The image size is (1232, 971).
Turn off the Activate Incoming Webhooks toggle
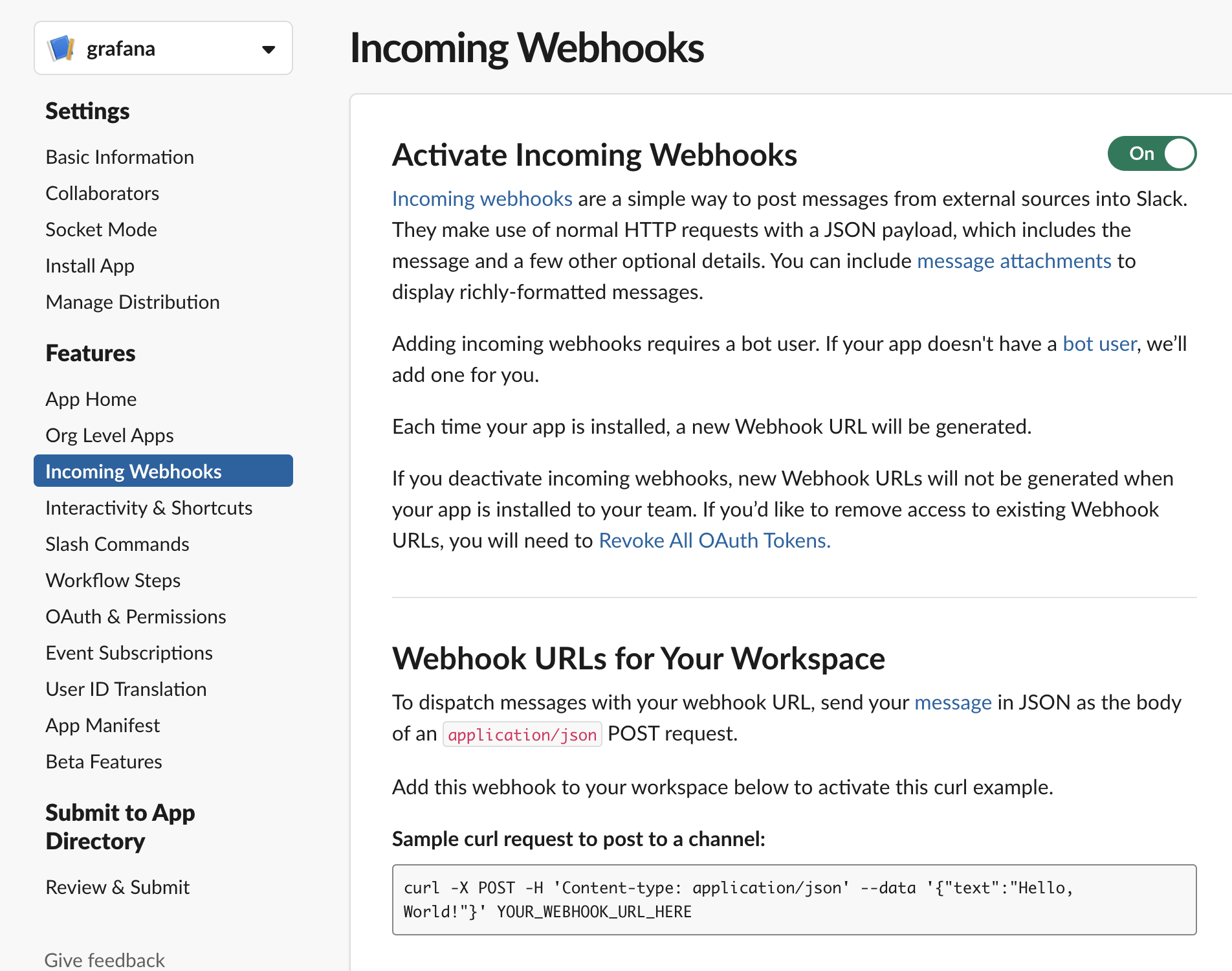1152,153
